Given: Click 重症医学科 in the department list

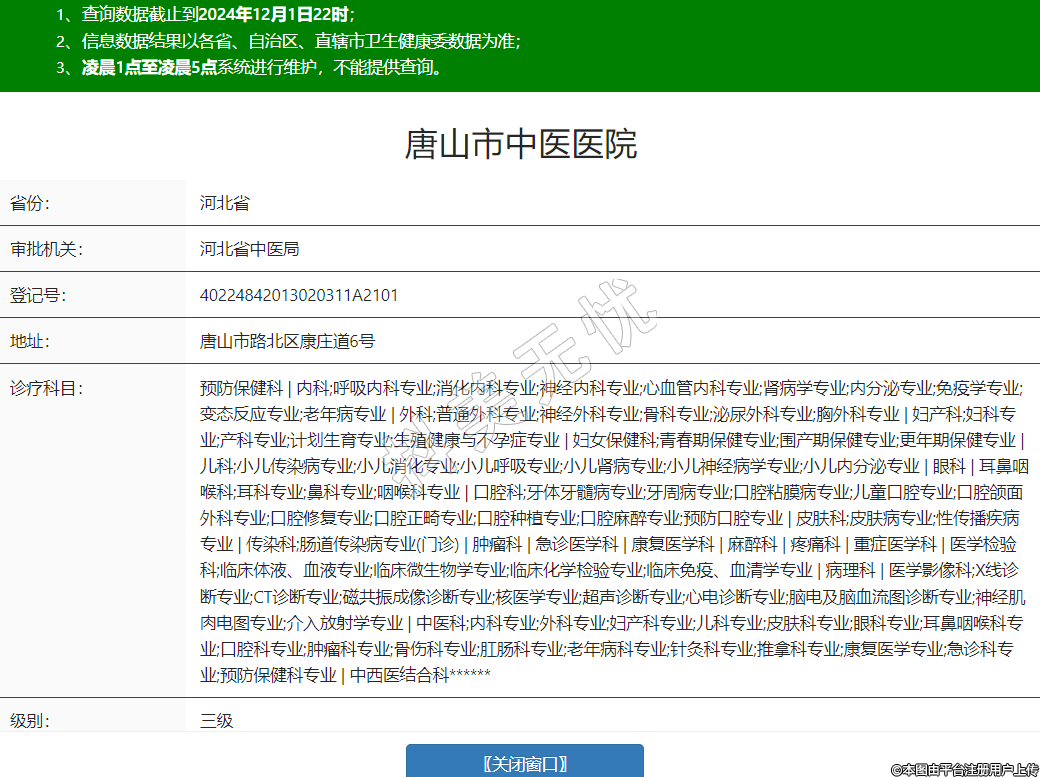Looking at the screenshot, I should [895, 544].
